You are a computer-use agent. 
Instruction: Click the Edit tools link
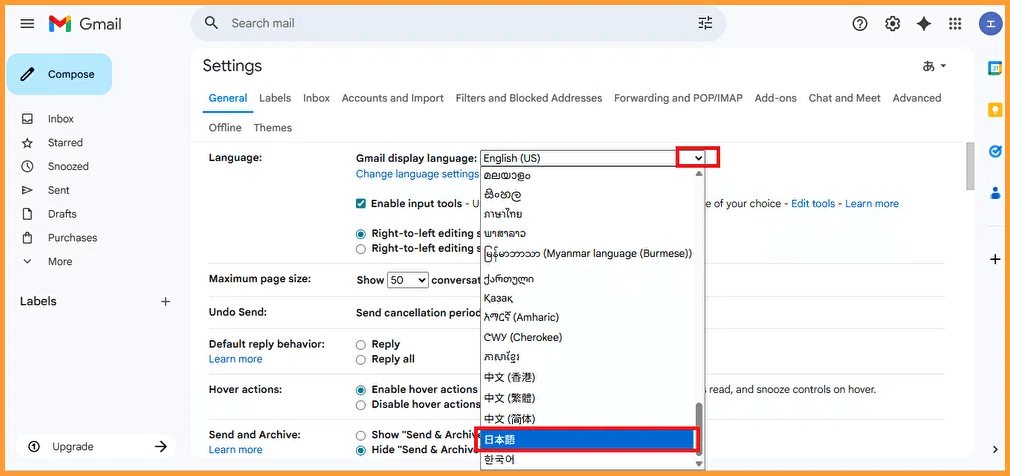click(x=813, y=204)
